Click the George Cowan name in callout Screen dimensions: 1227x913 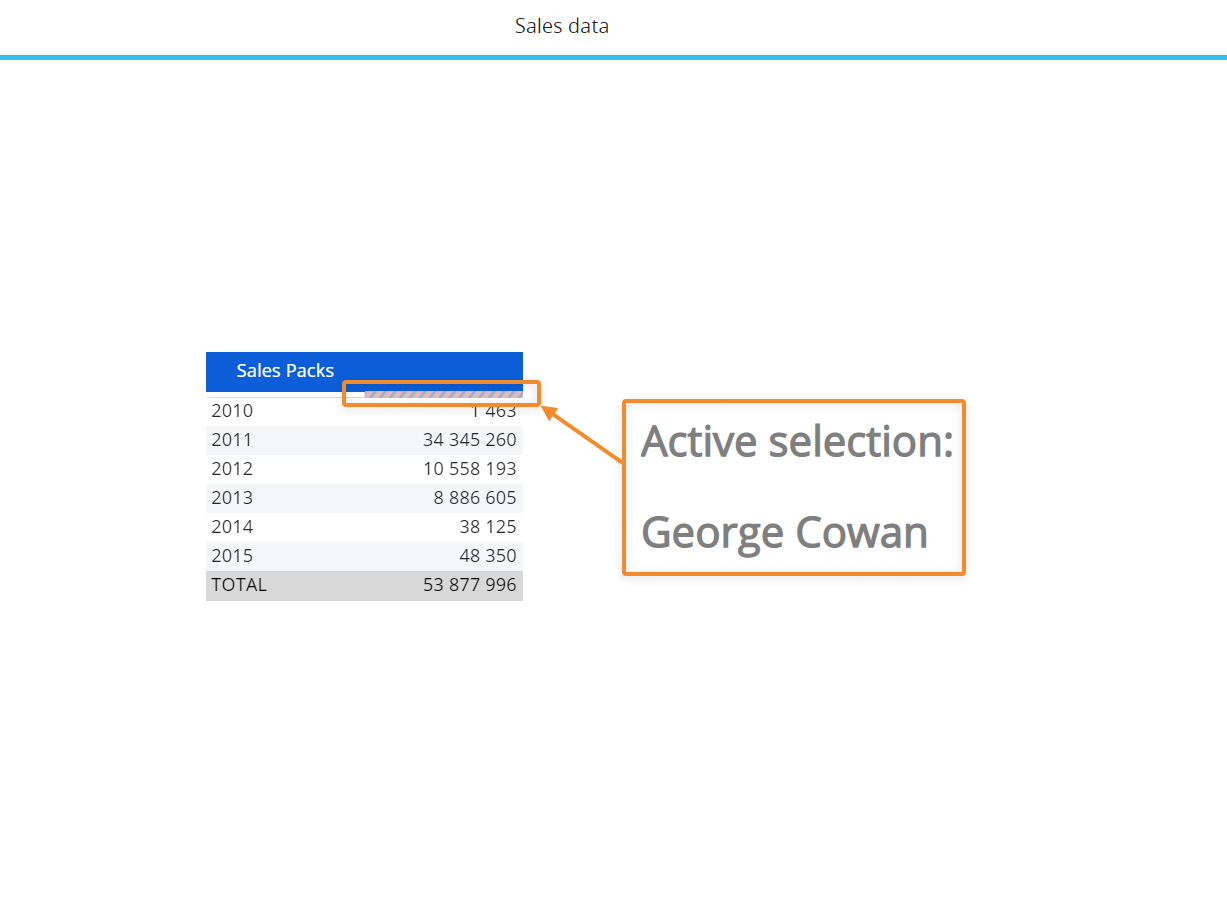pos(784,532)
